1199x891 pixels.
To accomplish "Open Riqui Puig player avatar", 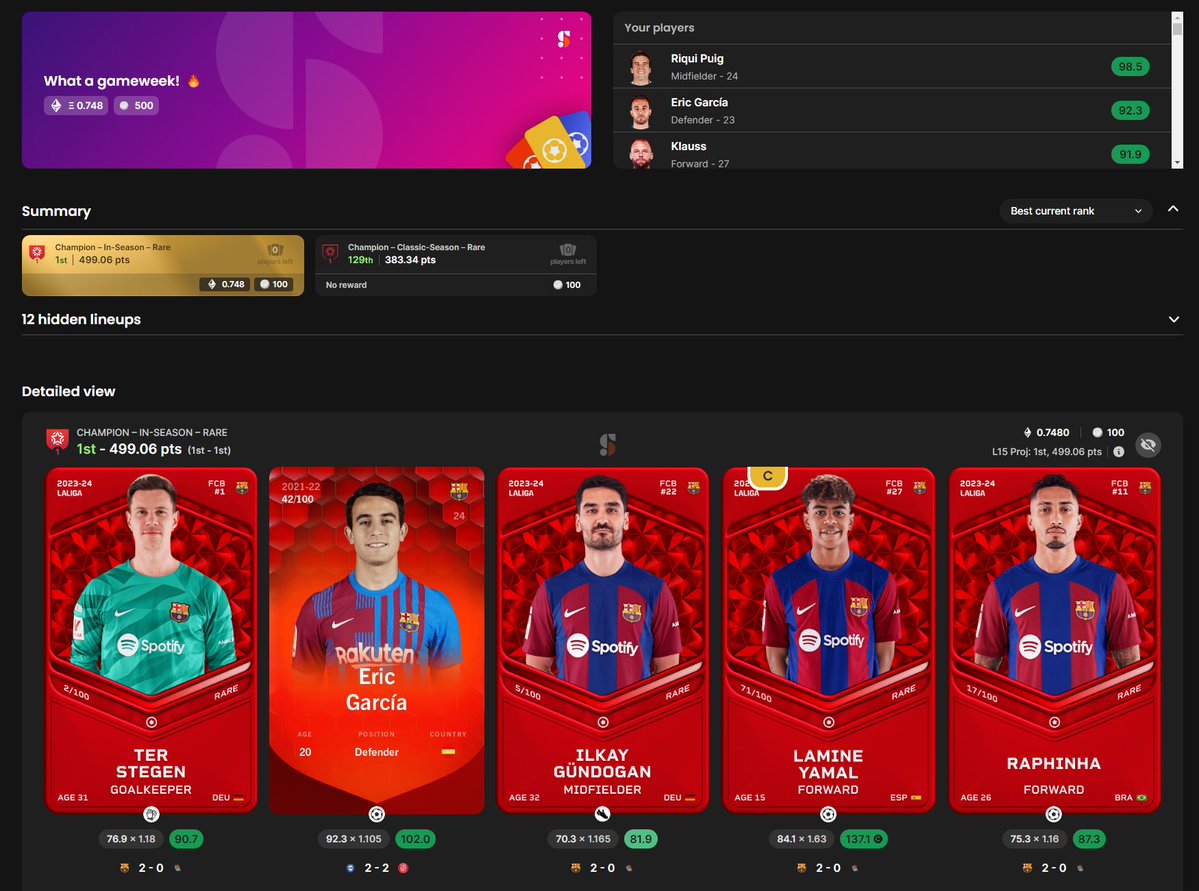I will 641,67.
